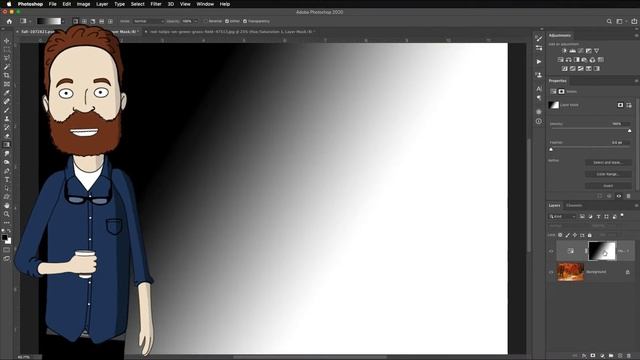
Task: Lock all attributes padlock icon
Action: click(x=589, y=235)
